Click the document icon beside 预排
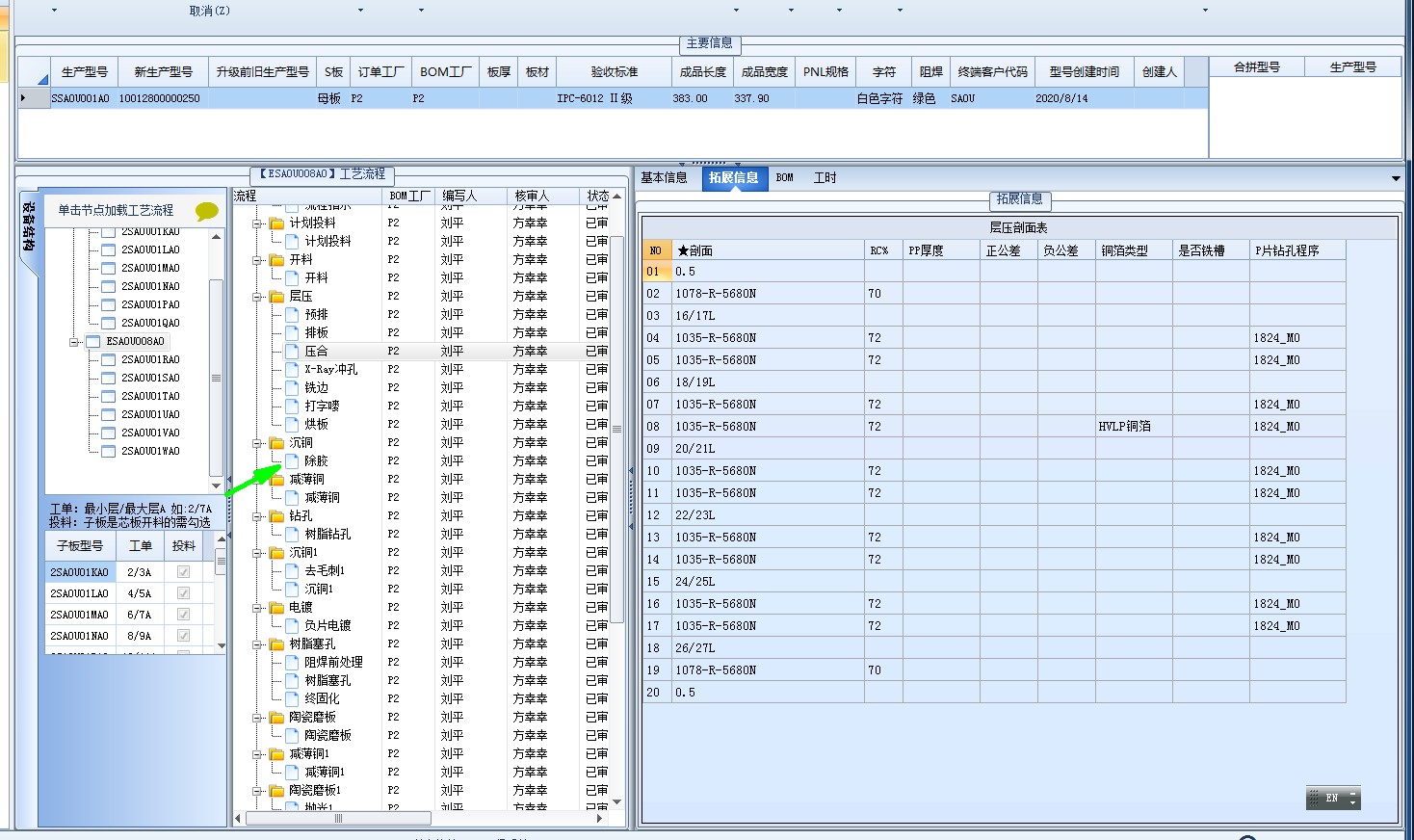The image size is (1414, 840). pyautogui.click(x=292, y=315)
